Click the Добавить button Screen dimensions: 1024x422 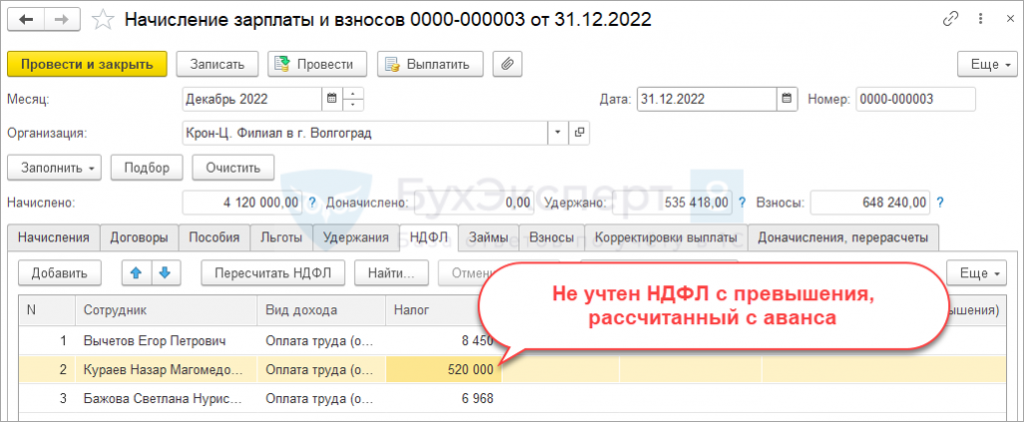[59, 273]
